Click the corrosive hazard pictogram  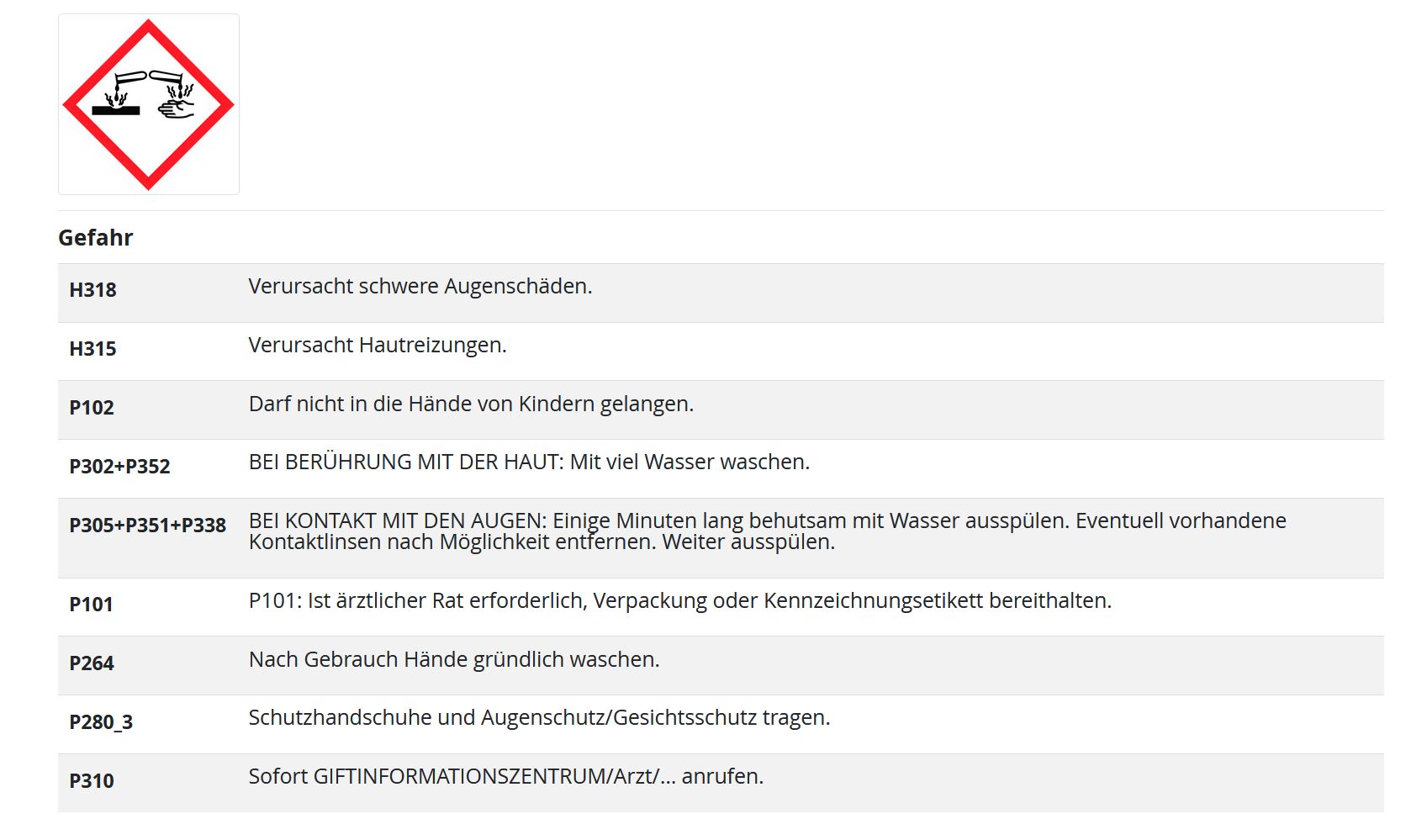point(149,104)
